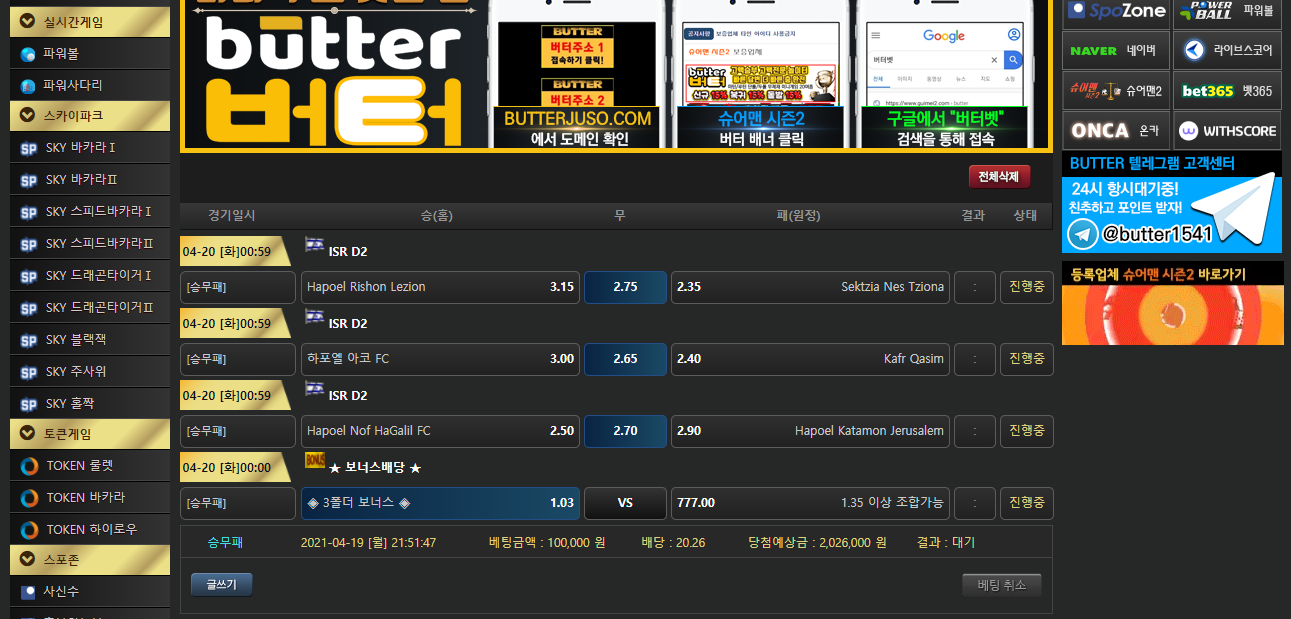Screen dimensions: 1291x619
Task: Open SKY 블랙잭 game
Action: click(x=75, y=340)
